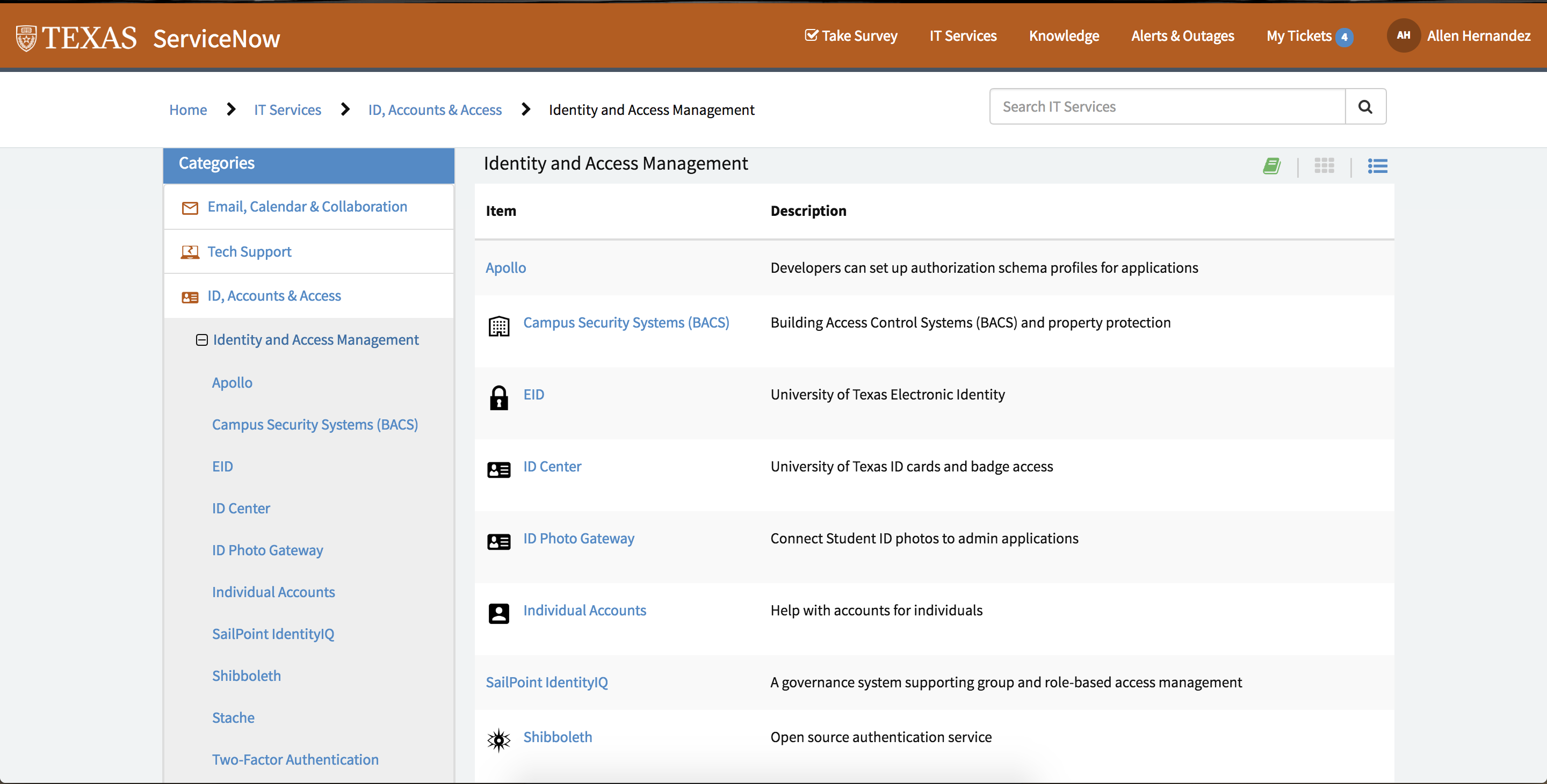Click the EID padlock icon

click(x=498, y=397)
